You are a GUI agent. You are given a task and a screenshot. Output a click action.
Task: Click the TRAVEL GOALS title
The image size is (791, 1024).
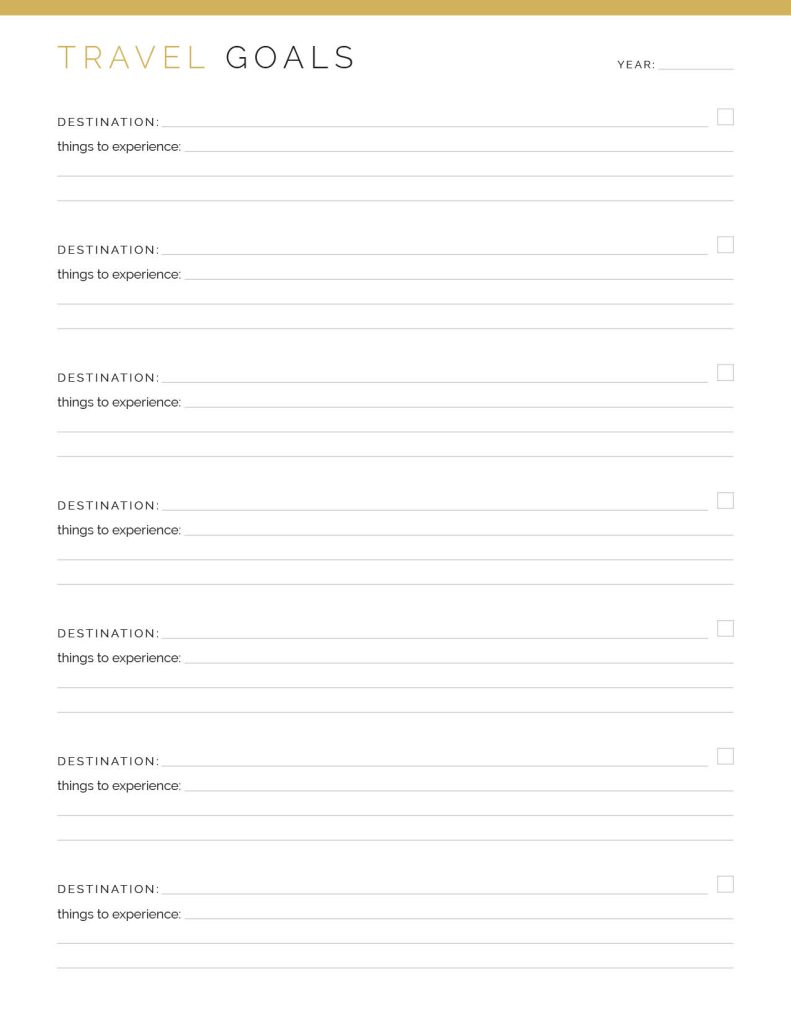(x=206, y=57)
